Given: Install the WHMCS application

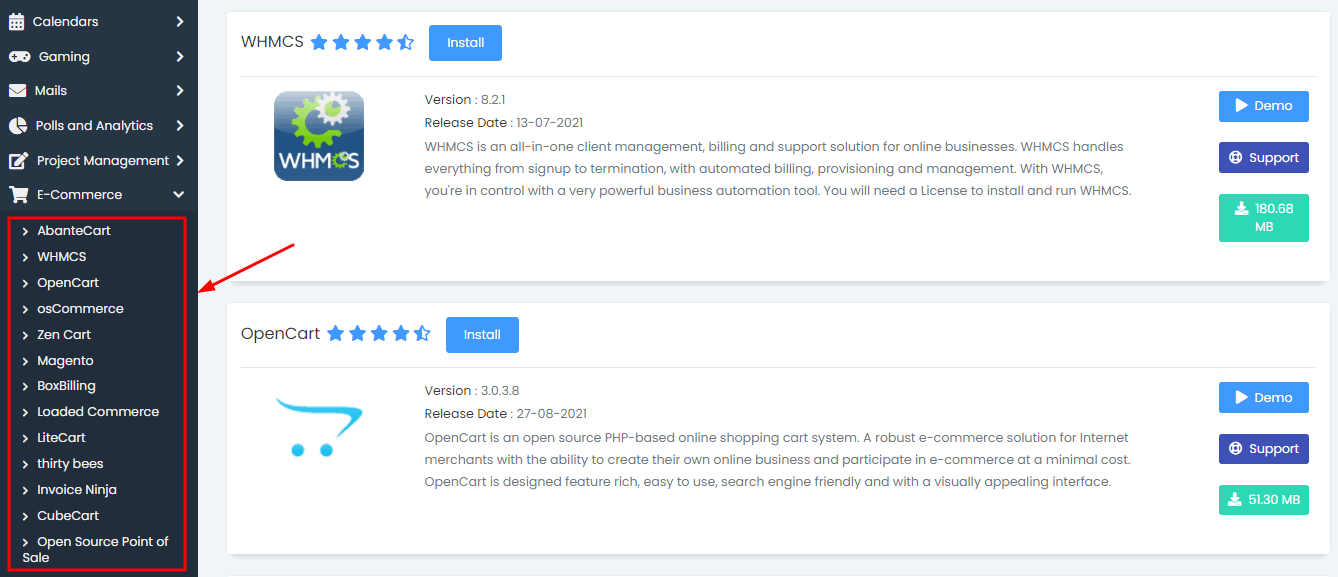Looking at the screenshot, I should (x=465, y=43).
